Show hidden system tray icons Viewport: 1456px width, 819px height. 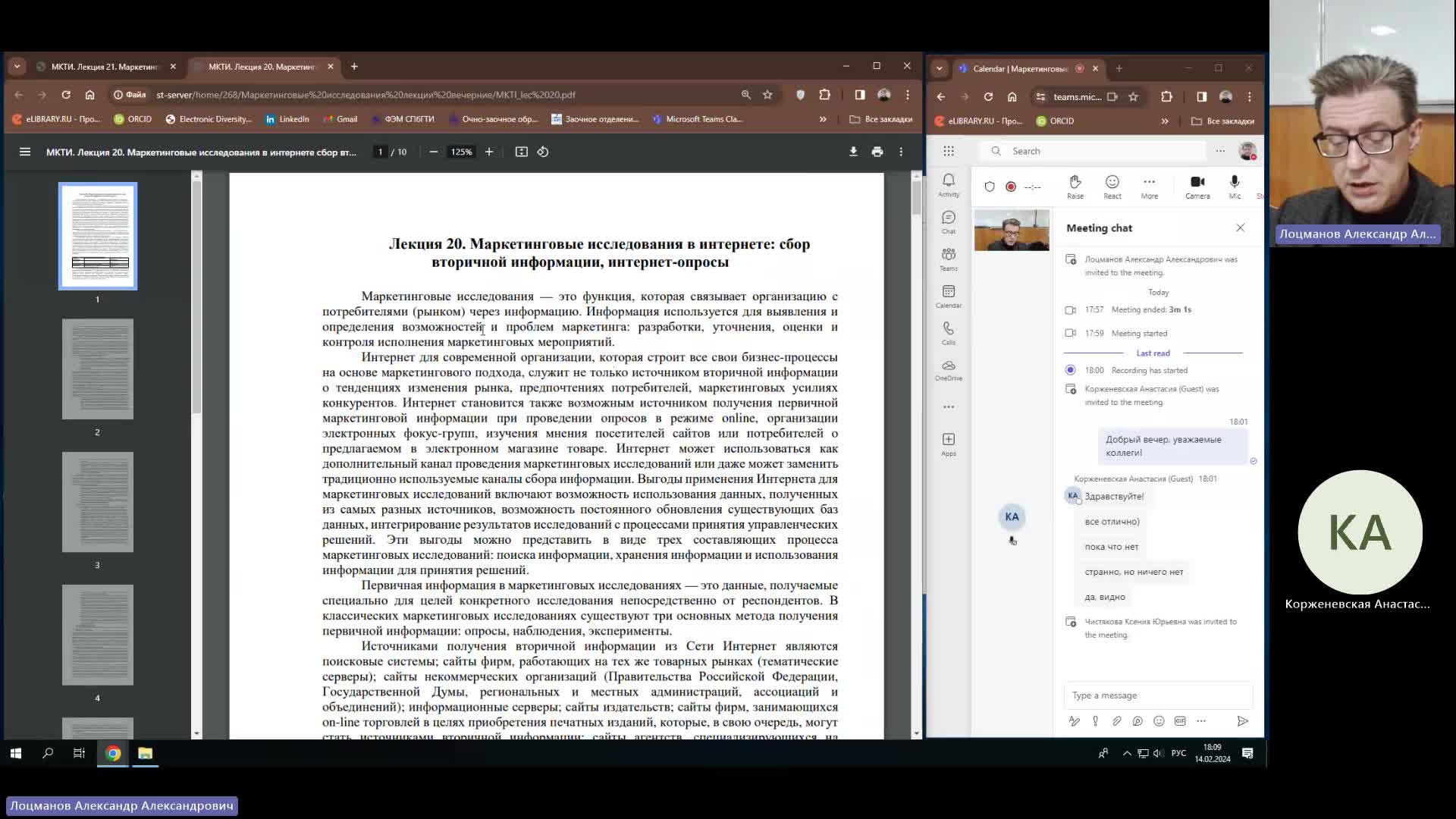click(1127, 753)
